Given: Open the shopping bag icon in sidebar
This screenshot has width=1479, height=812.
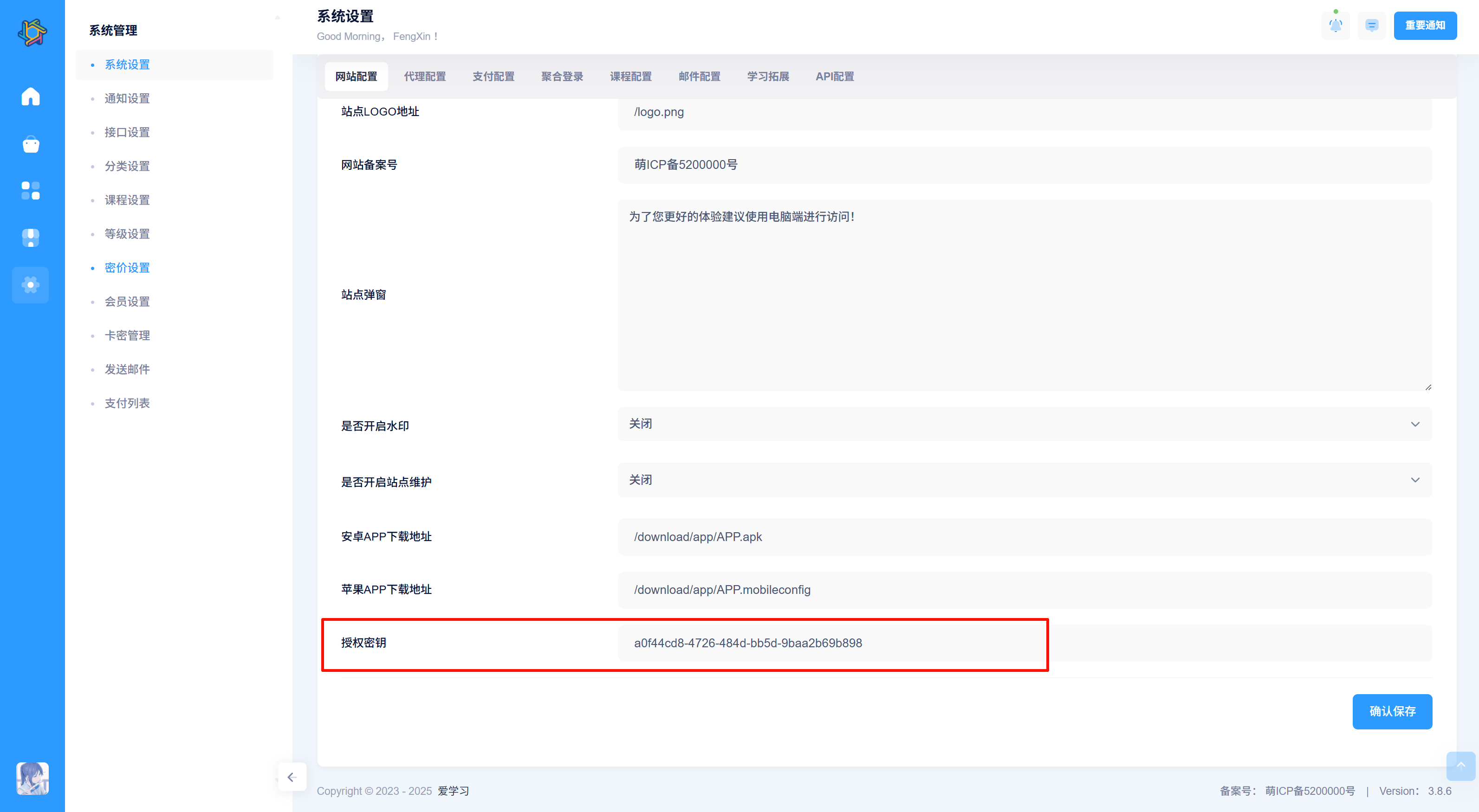Looking at the screenshot, I should point(31,144).
